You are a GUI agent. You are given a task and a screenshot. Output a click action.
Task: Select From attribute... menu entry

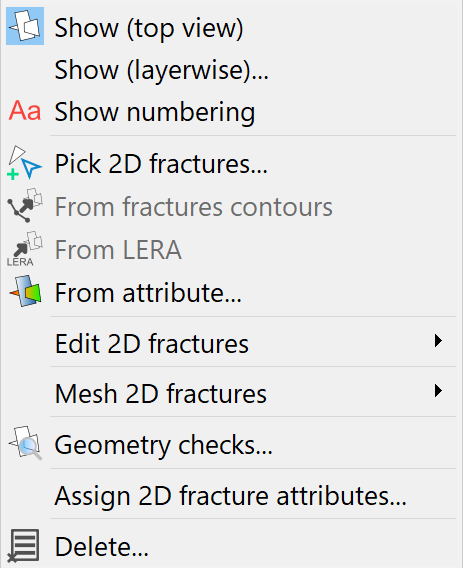tap(231, 292)
